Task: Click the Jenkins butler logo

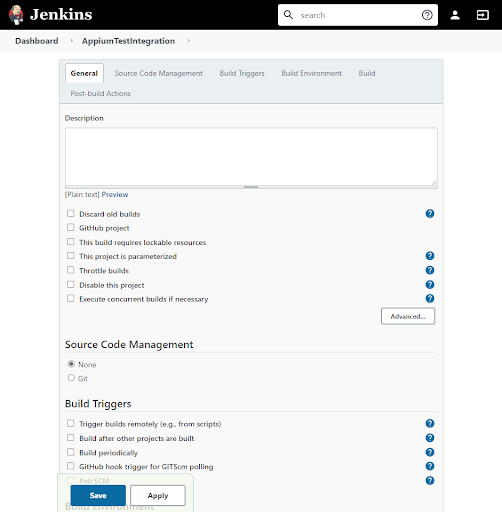Action: 16,15
